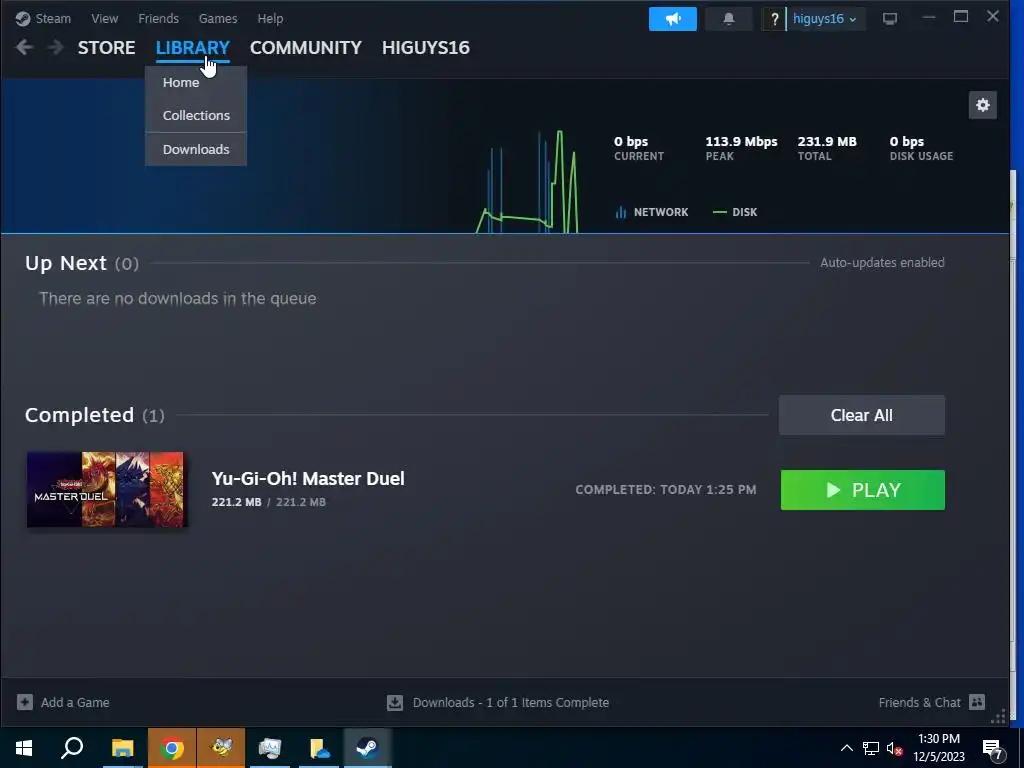Viewport: 1024px width, 768px height.
Task: Click the download tray icon in status bar
Action: point(394,702)
